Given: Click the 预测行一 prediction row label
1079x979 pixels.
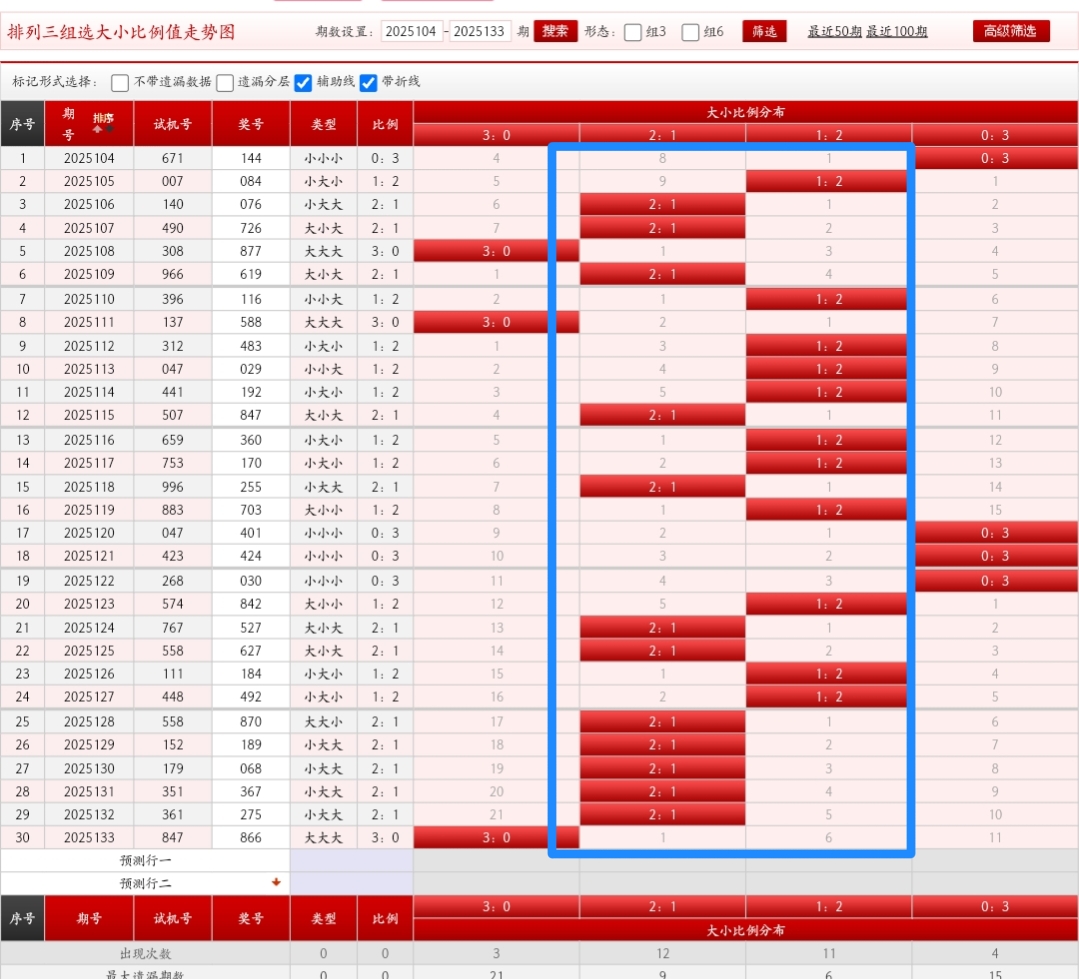Looking at the screenshot, I should pyautogui.click(x=145, y=860).
